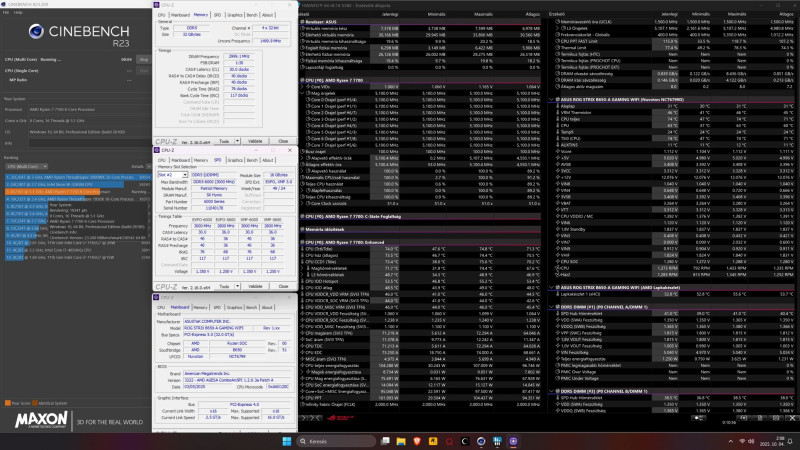
Task: Switch to Graphics tab in CPU-Z Memory window
Action: (x=235, y=15)
